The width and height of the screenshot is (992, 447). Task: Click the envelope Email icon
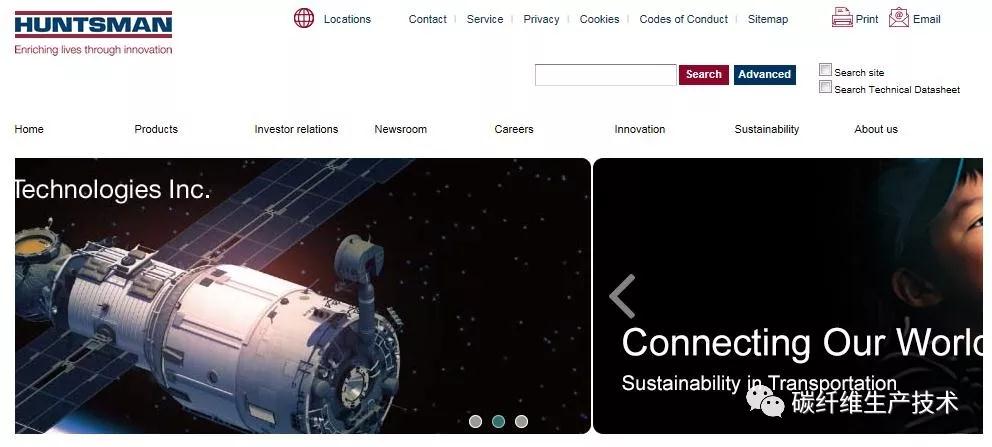point(898,17)
